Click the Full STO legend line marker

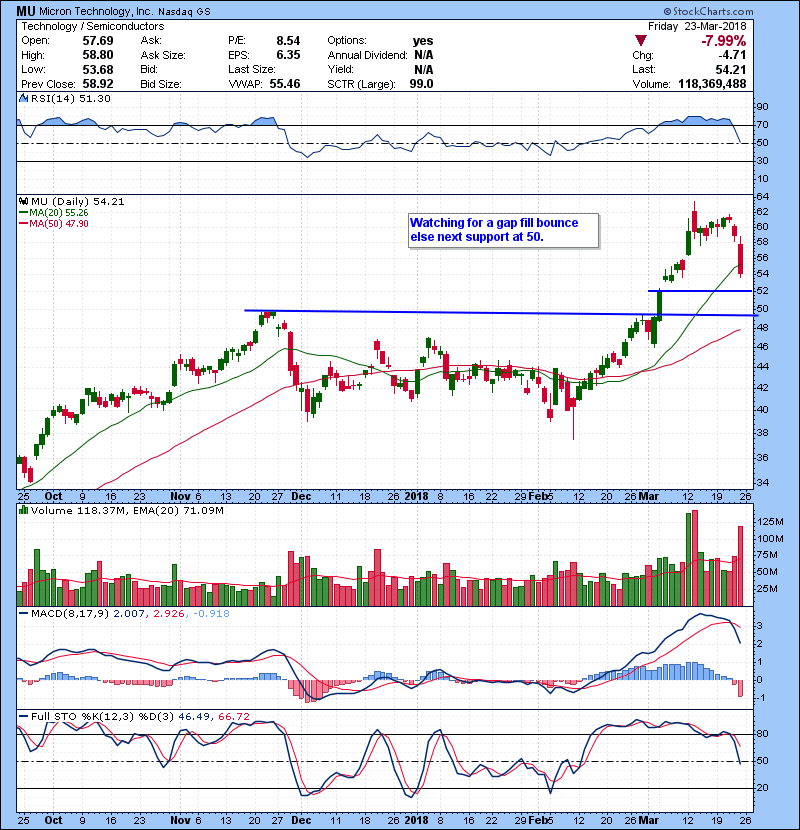(x=23, y=718)
